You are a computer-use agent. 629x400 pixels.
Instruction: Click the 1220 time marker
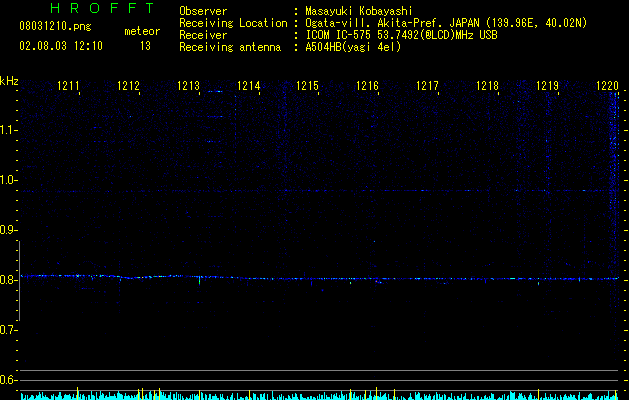[x=608, y=85]
